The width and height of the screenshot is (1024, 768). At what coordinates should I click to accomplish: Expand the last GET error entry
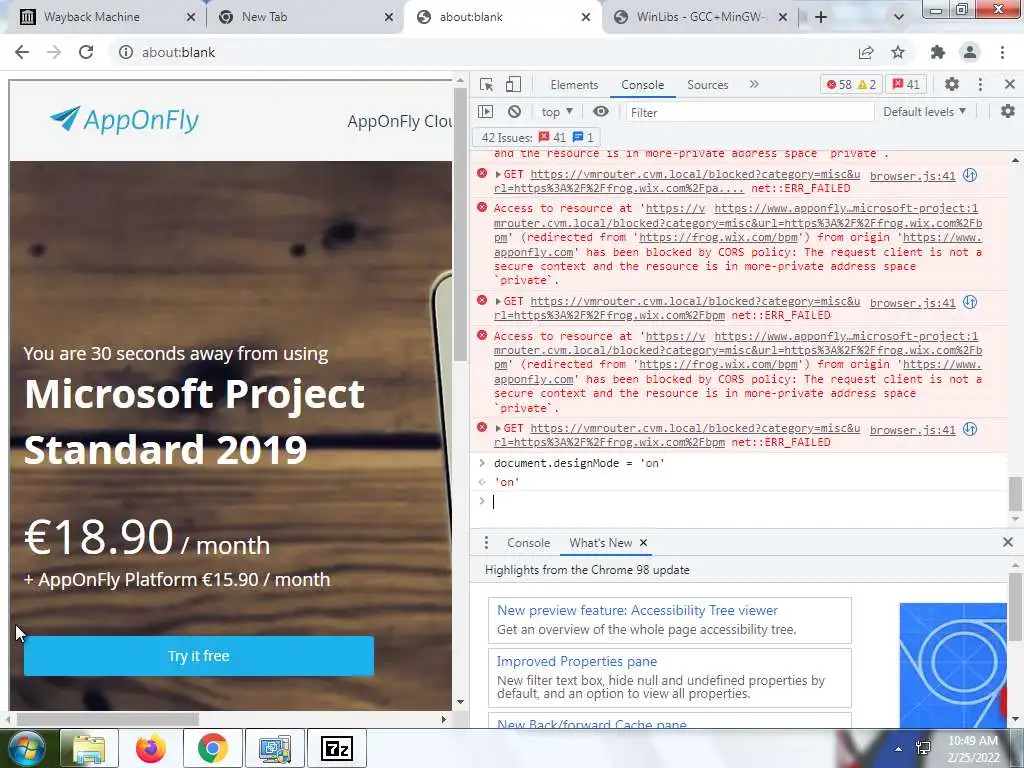(x=498, y=428)
